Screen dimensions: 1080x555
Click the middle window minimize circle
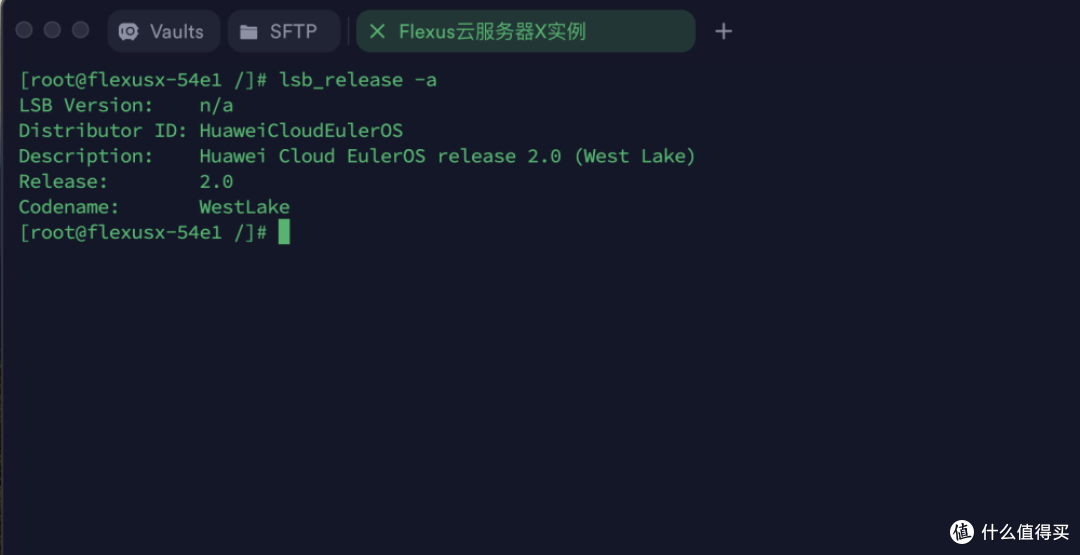coord(52,30)
